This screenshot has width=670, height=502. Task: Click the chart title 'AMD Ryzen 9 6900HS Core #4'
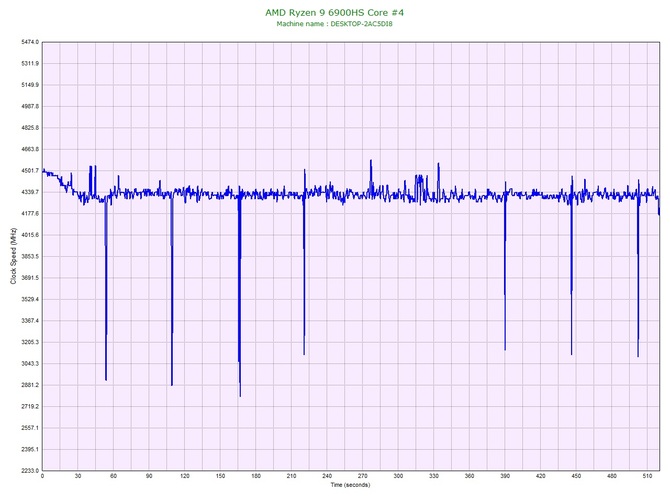click(x=334, y=12)
